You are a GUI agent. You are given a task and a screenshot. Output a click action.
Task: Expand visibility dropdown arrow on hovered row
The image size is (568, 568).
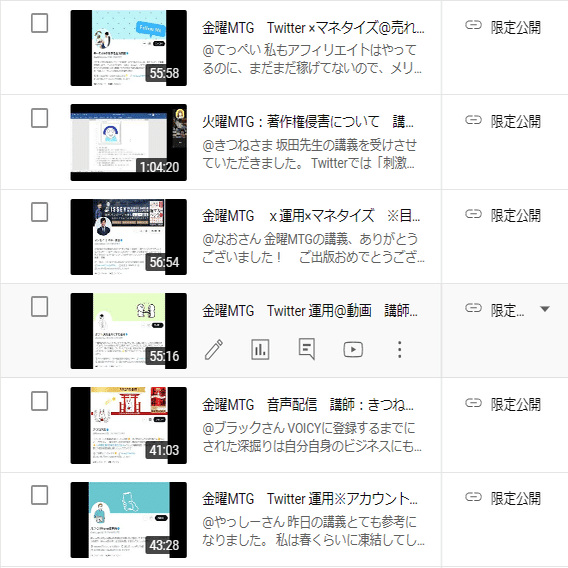(x=545, y=309)
